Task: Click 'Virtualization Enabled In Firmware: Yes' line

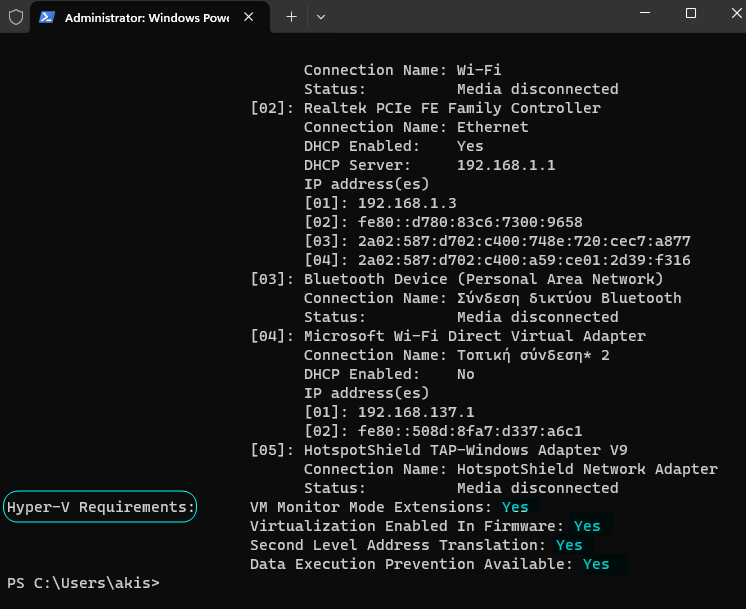Action: click(x=425, y=526)
